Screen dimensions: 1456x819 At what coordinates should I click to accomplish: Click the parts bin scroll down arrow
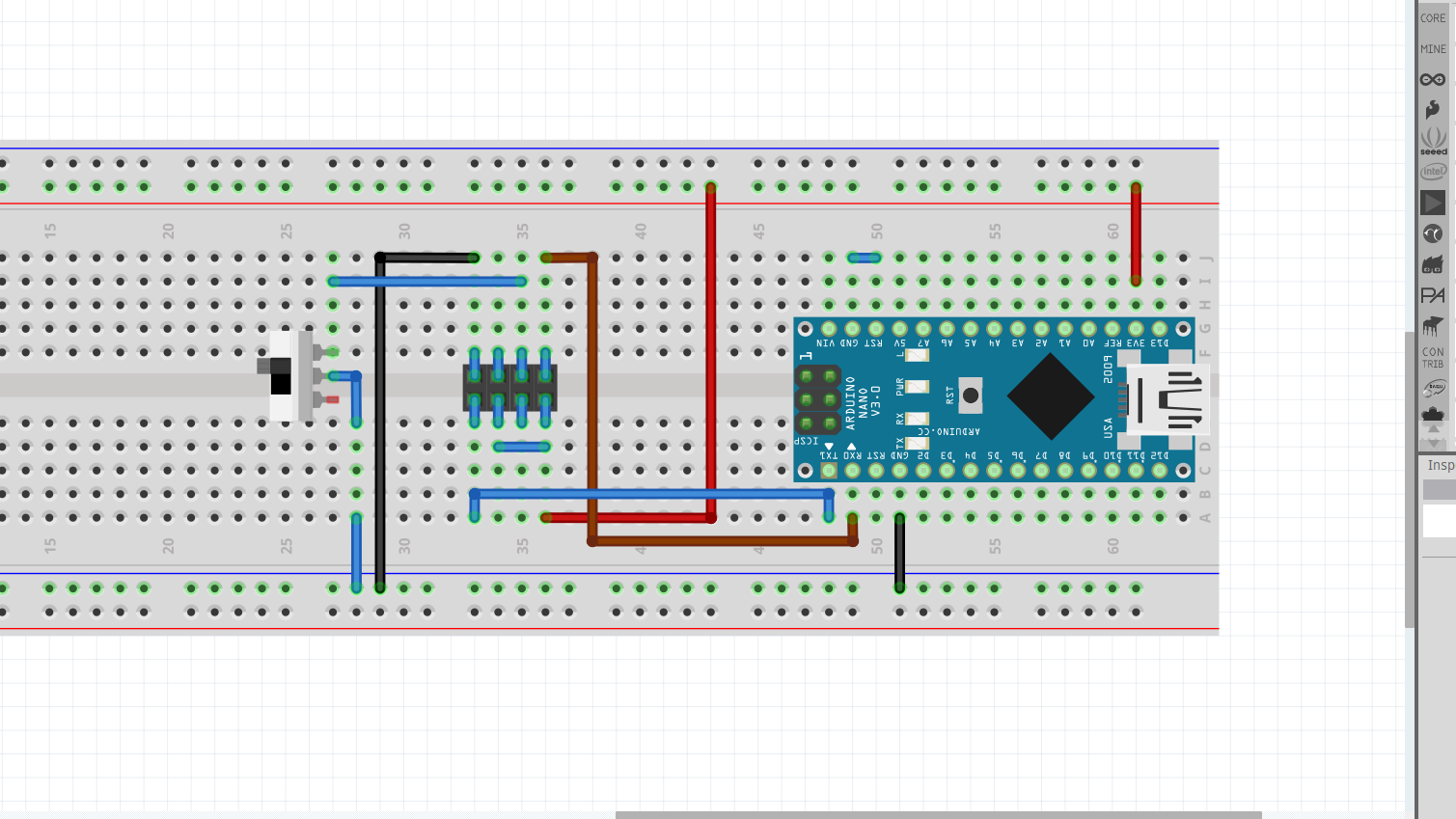coord(1433,443)
